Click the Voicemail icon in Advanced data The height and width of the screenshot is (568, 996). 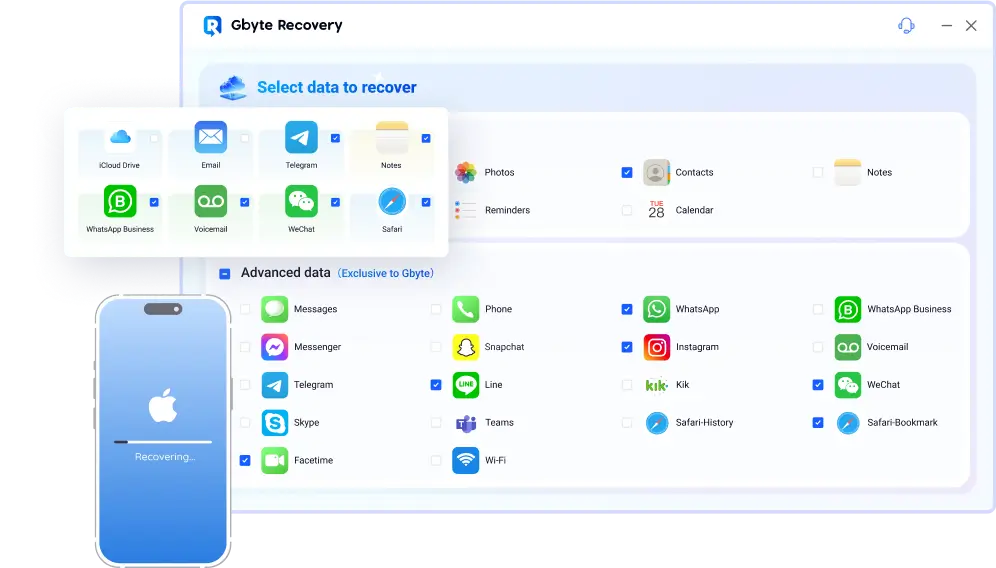(847, 347)
